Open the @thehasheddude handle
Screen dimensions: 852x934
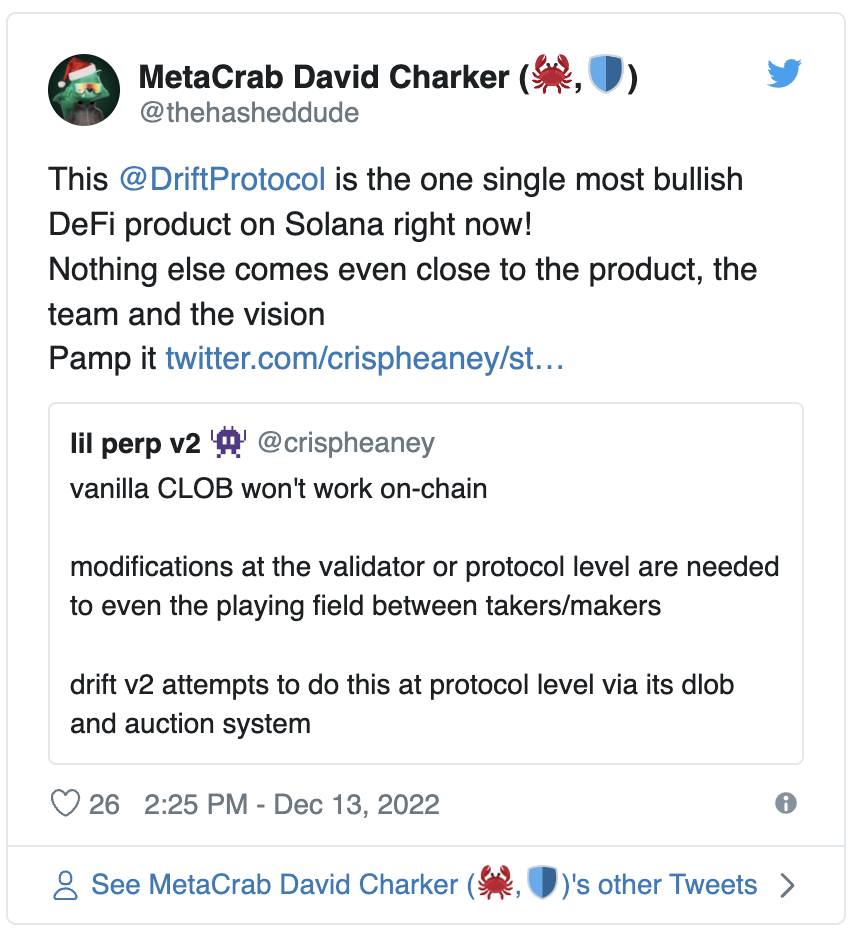(x=248, y=112)
